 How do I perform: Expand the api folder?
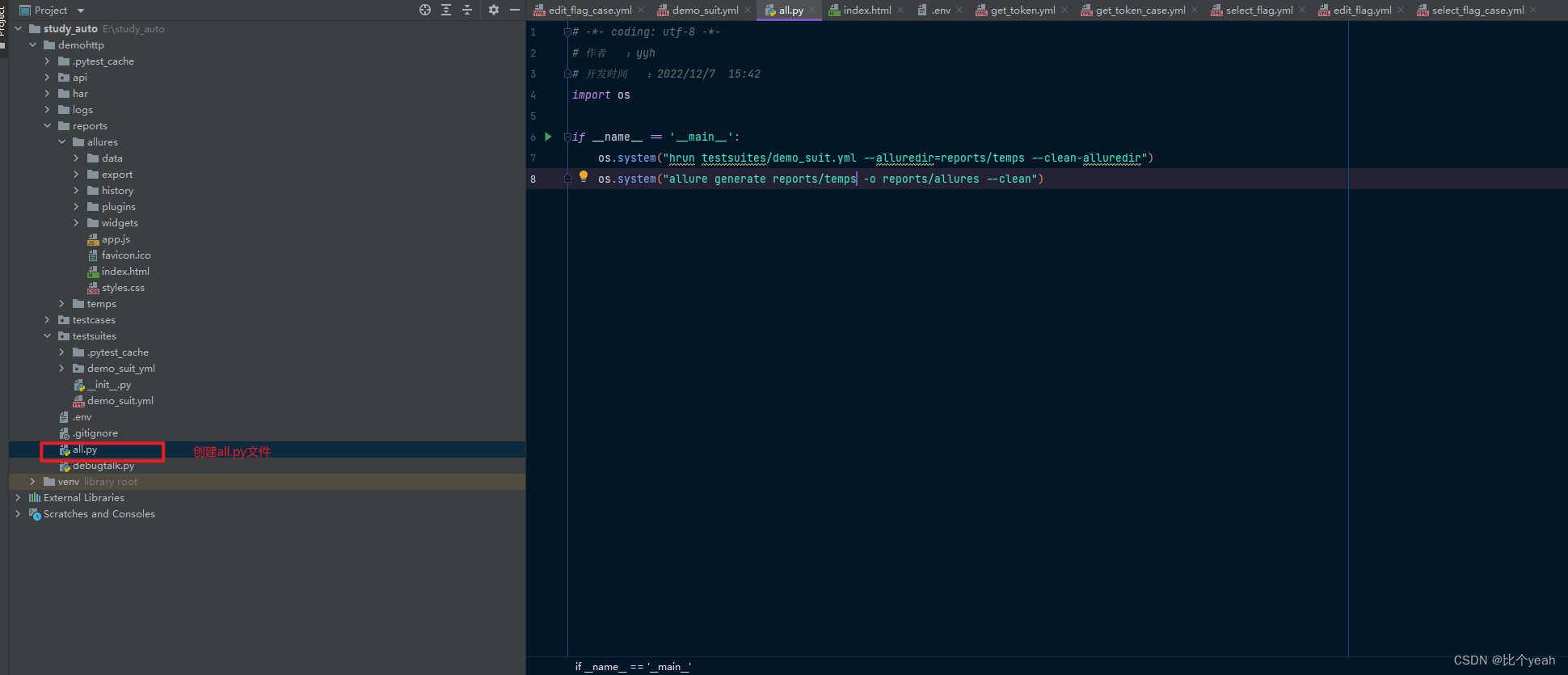tap(47, 77)
